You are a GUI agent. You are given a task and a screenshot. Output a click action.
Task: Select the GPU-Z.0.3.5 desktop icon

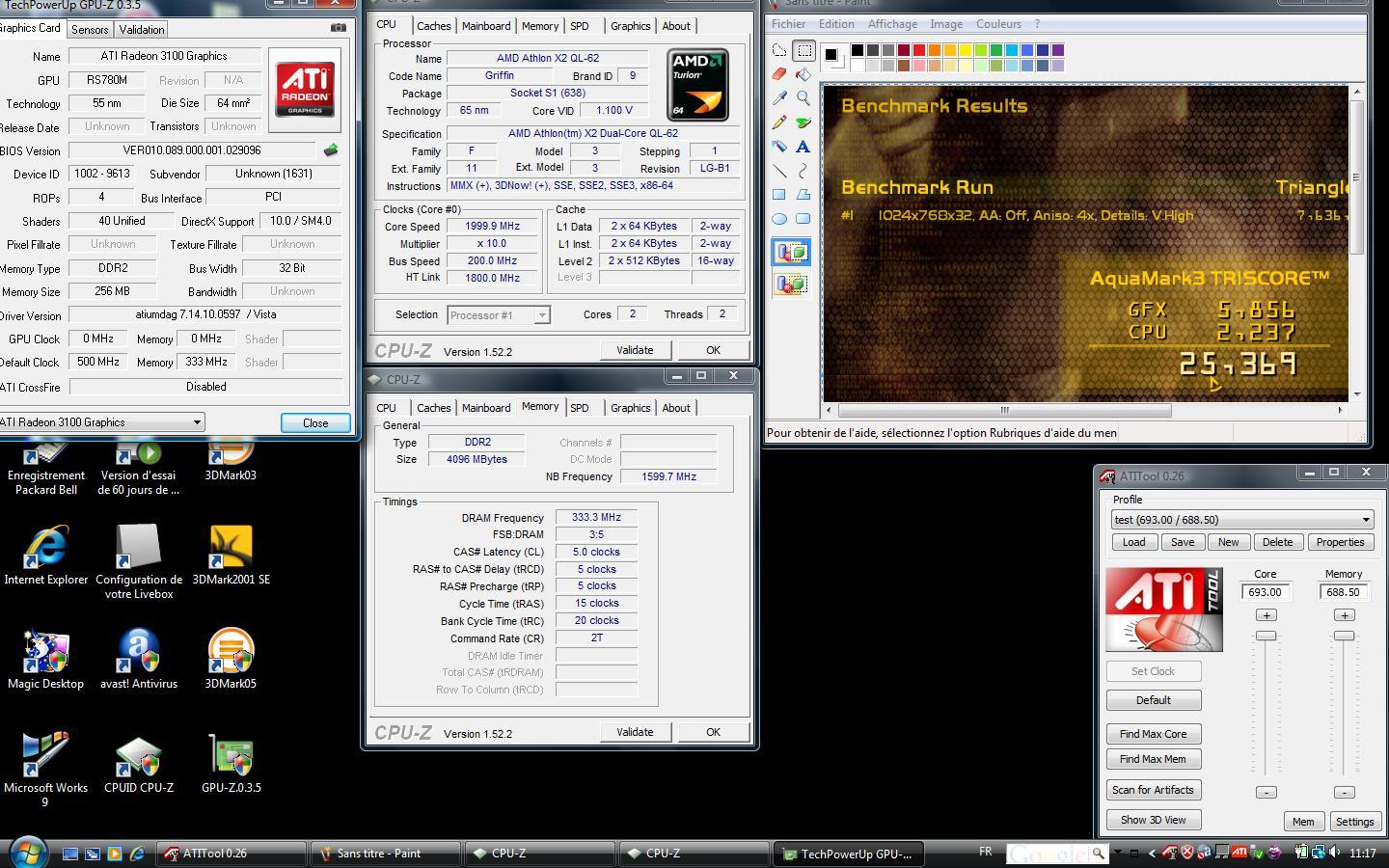click(231, 764)
